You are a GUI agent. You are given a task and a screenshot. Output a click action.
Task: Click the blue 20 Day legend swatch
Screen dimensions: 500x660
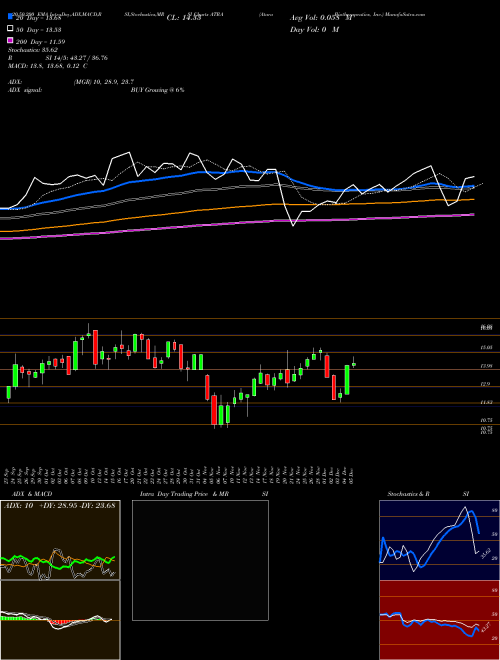tap(11, 17)
